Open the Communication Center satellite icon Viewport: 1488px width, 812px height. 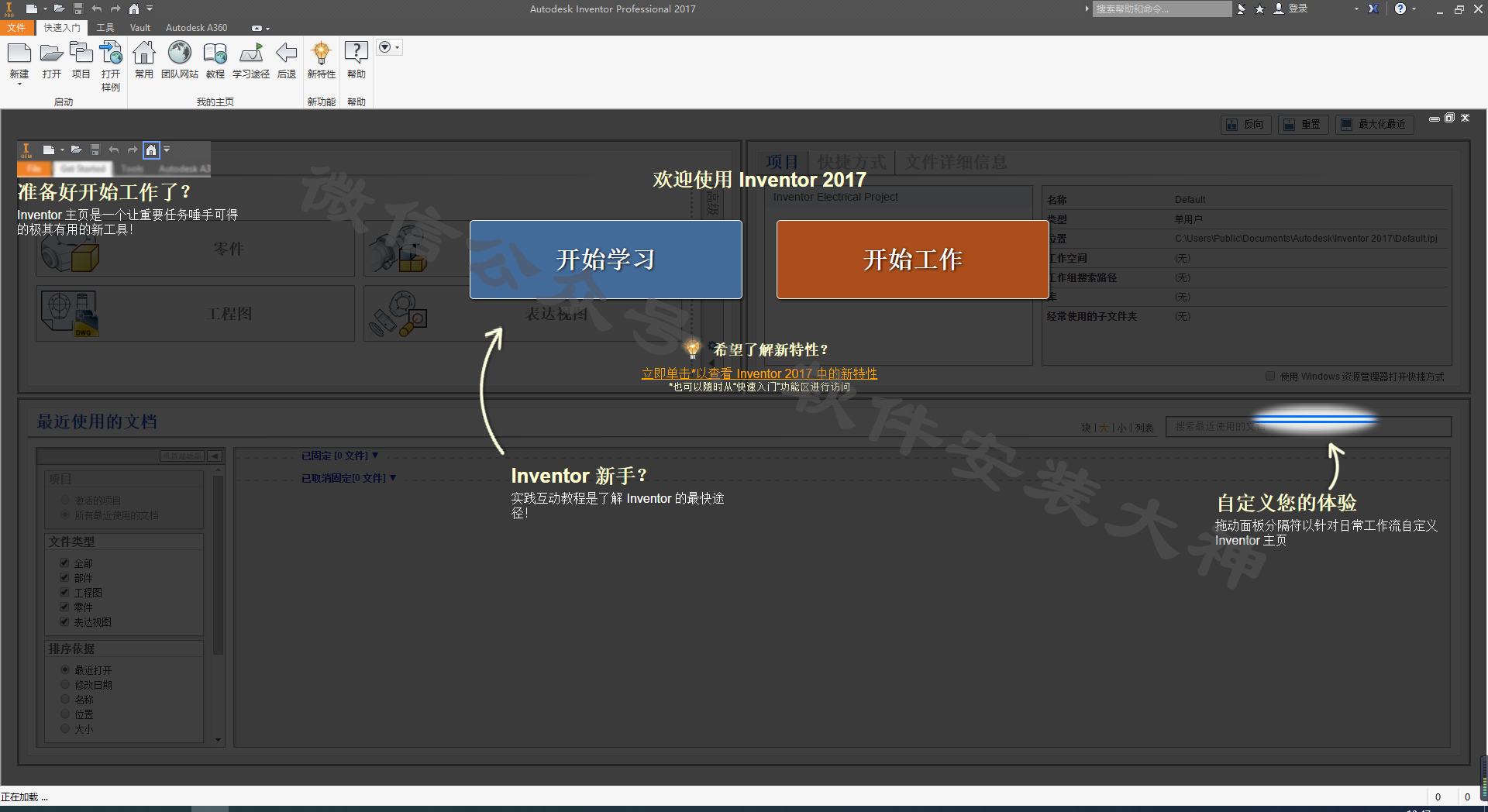pyautogui.click(x=1241, y=9)
